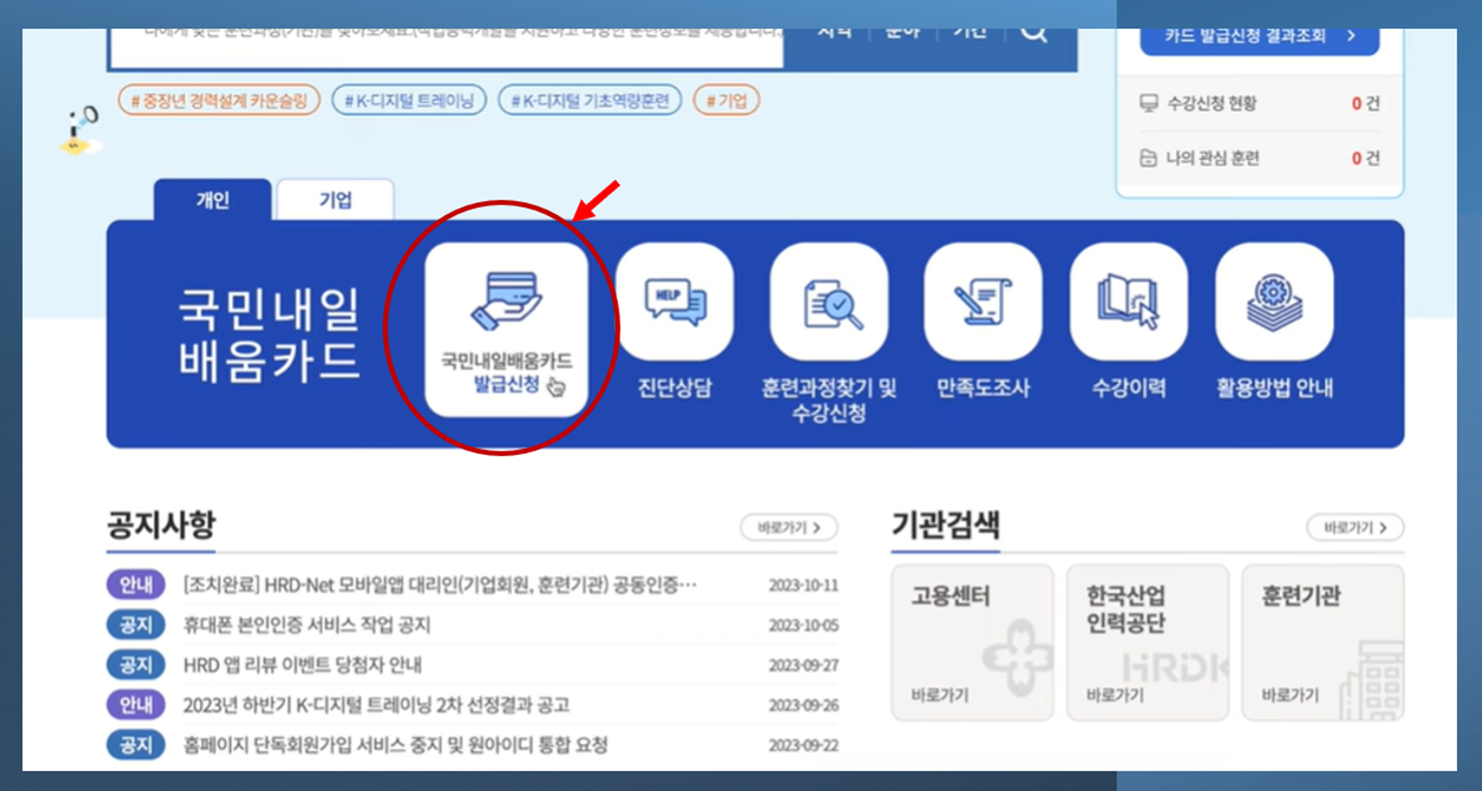Open the 고용센터 institution card
Image resolution: width=1482 pixels, height=791 pixels.
click(x=972, y=642)
